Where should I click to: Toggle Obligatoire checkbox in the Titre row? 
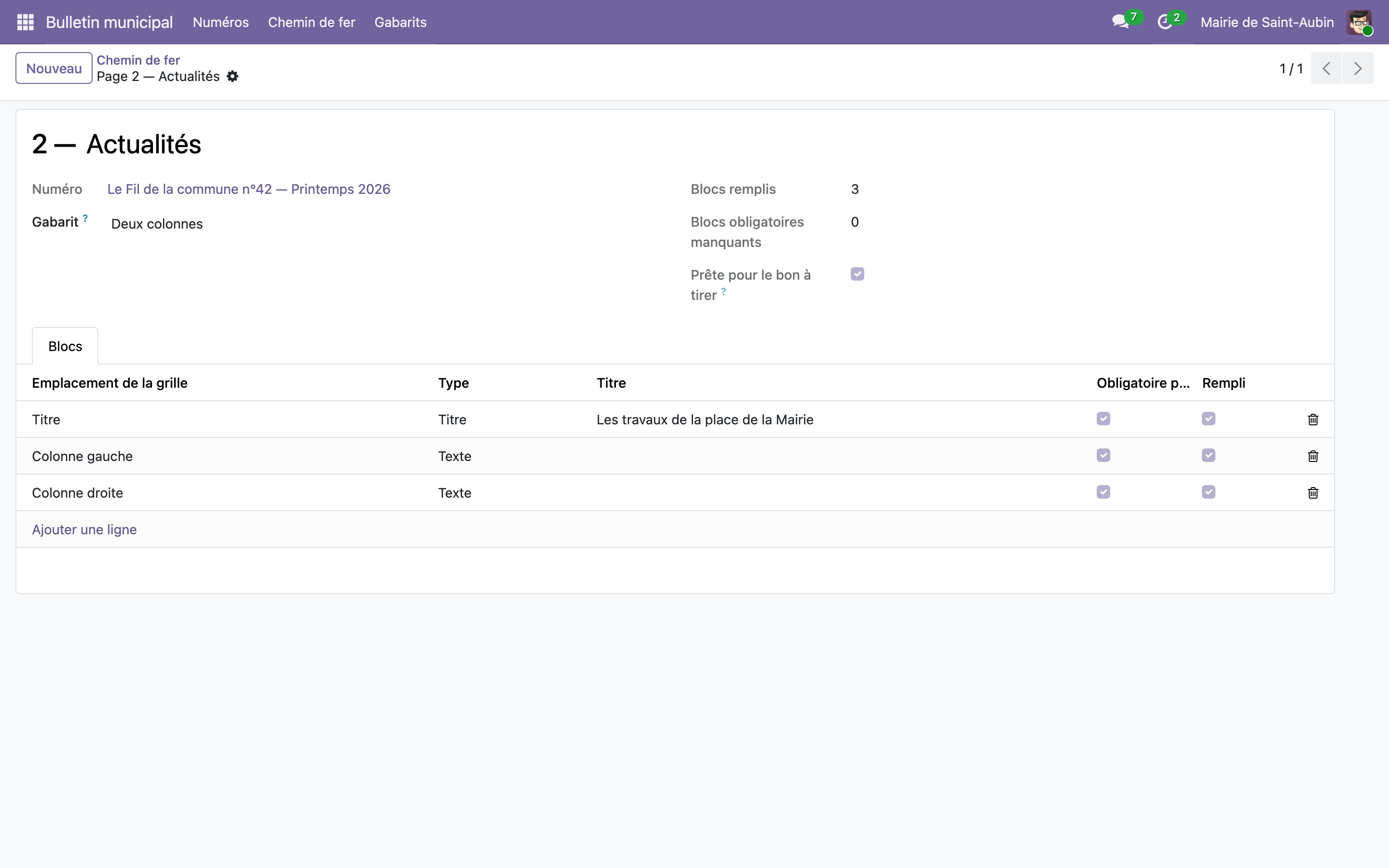pos(1103,419)
